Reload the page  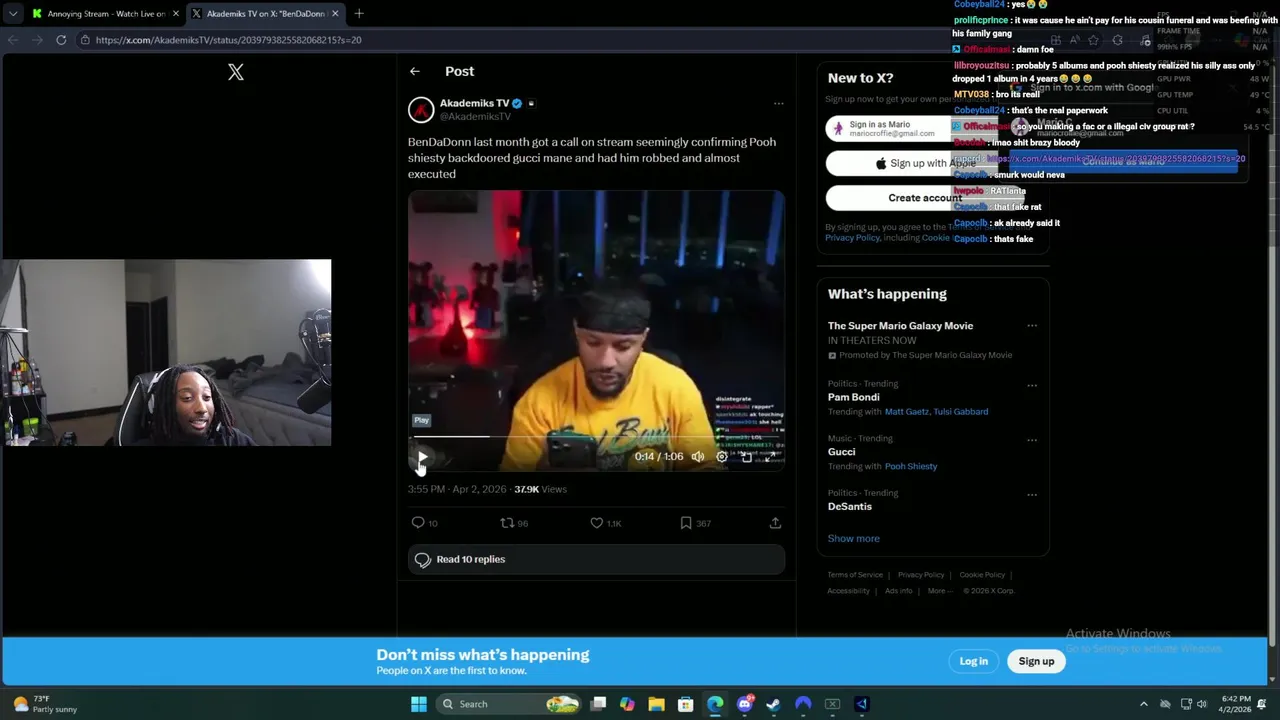[x=61, y=40]
